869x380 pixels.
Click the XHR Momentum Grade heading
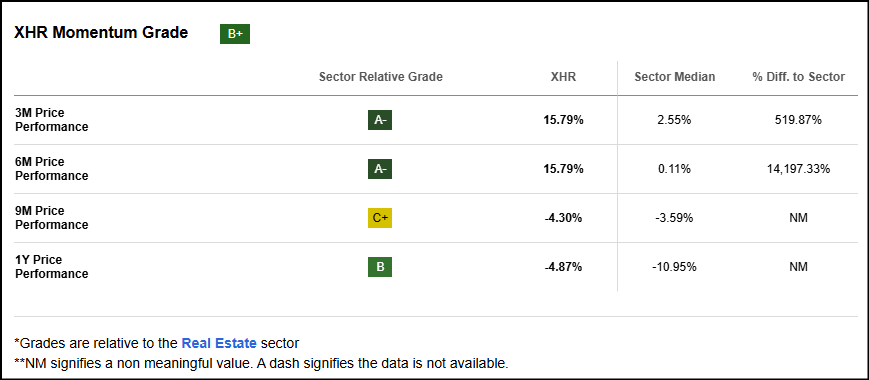click(101, 33)
